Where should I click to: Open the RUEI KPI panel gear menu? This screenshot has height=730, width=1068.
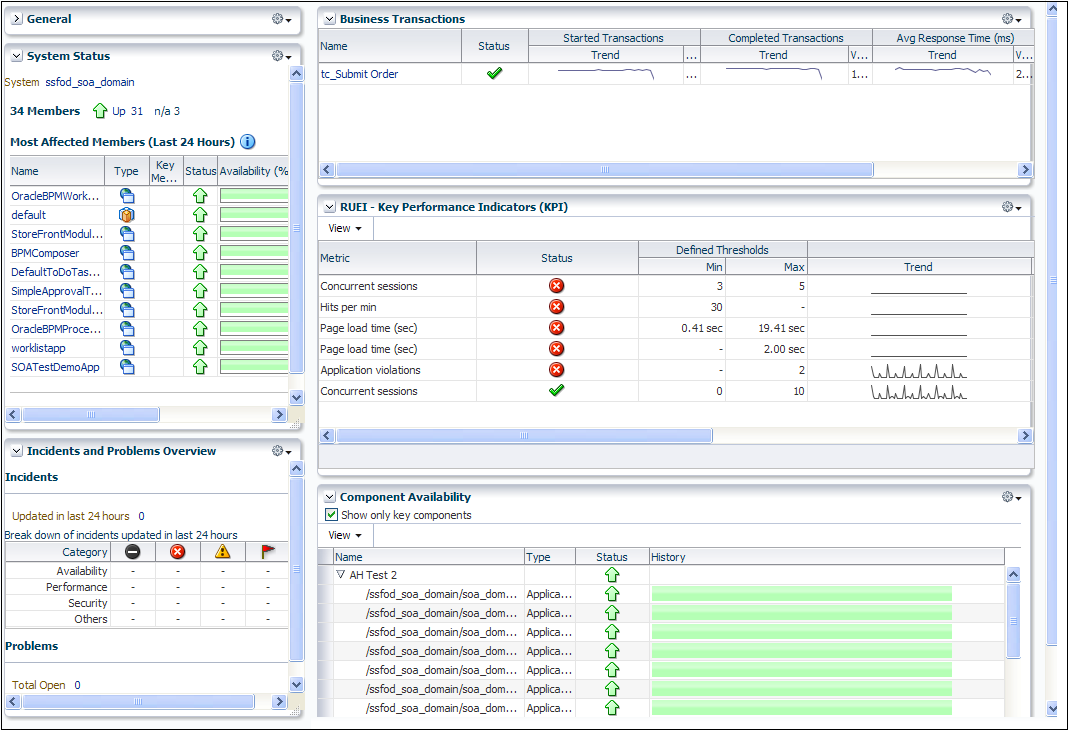(1011, 207)
